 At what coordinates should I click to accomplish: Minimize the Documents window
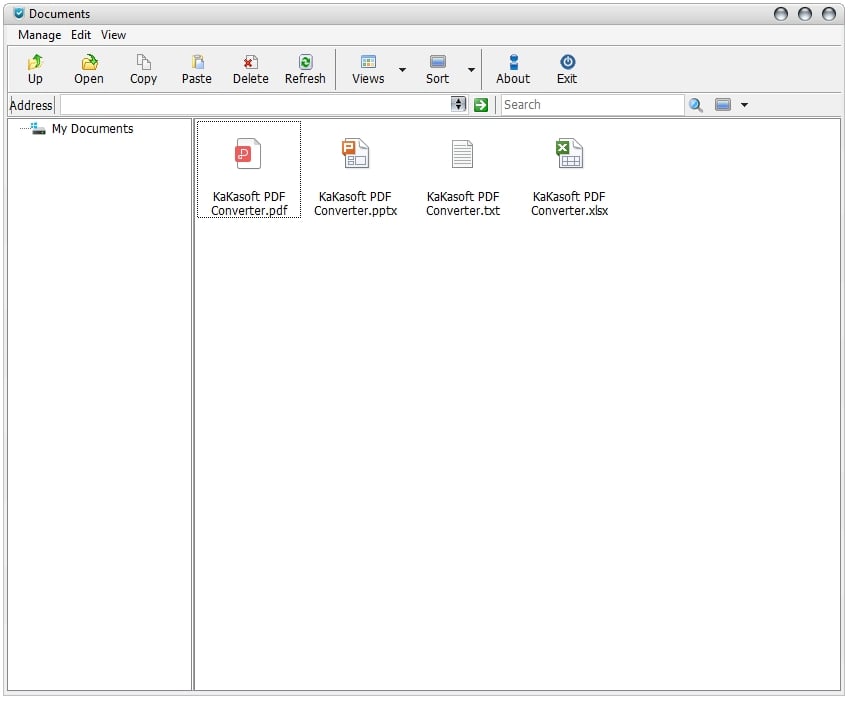tap(781, 14)
